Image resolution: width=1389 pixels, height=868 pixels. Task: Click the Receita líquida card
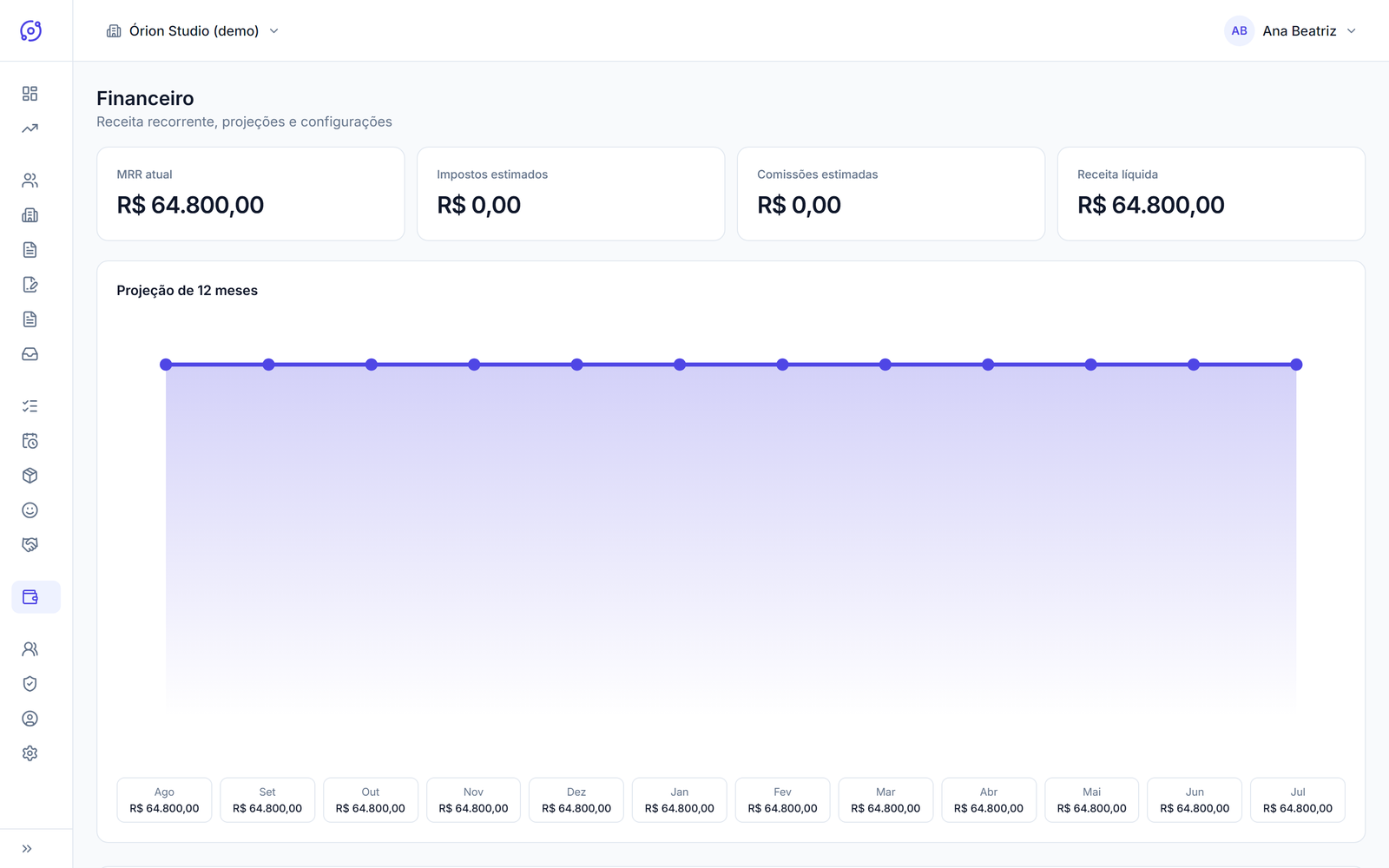click(1211, 194)
